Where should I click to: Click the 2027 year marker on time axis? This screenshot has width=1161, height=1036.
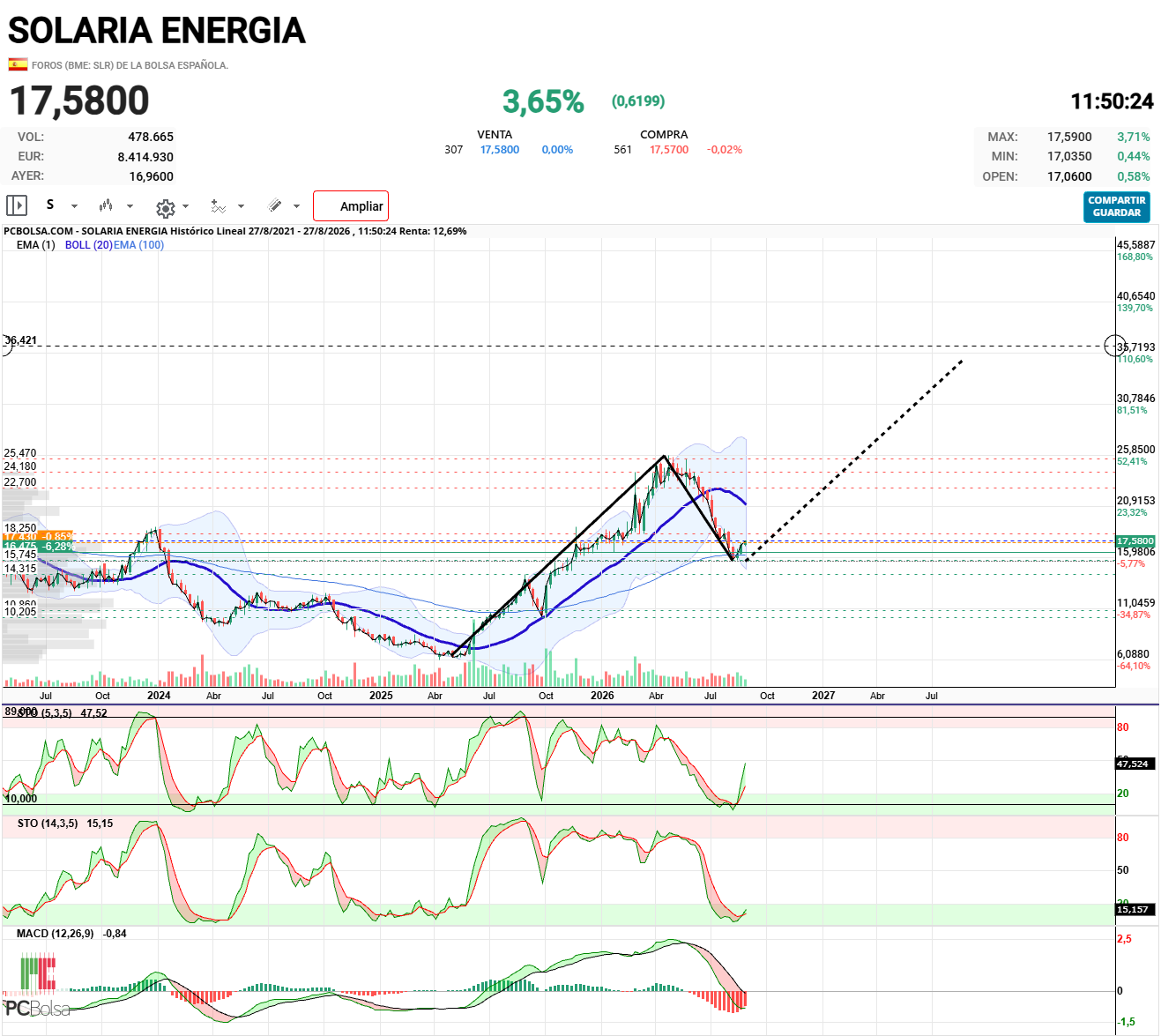[x=823, y=696]
